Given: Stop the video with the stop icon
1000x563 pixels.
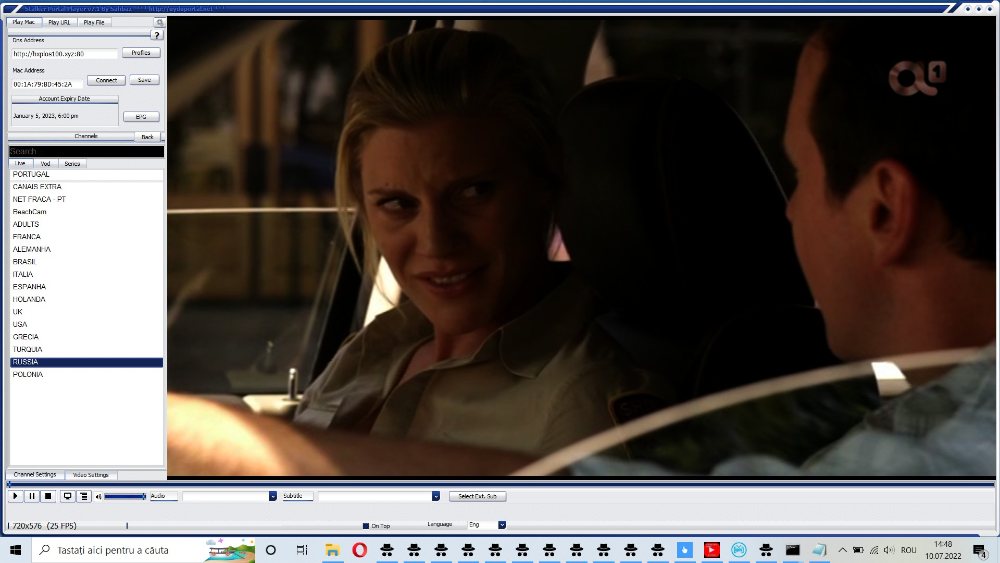Looking at the screenshot, I should (x=48, y=496).
